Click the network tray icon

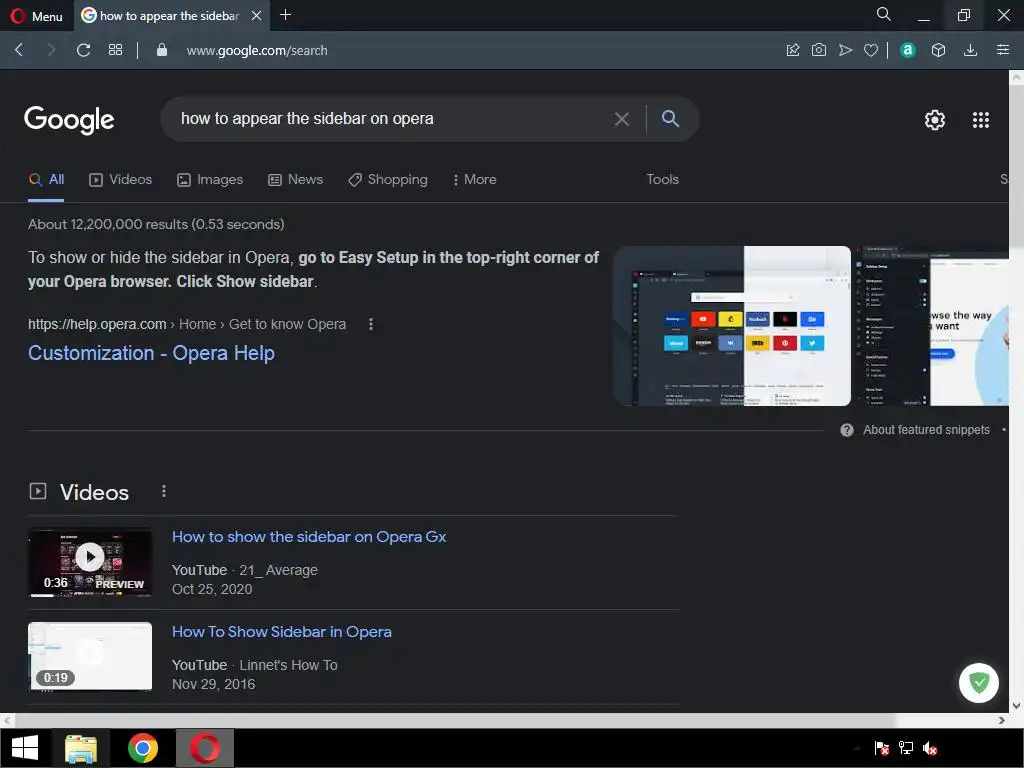pos(906,748)
